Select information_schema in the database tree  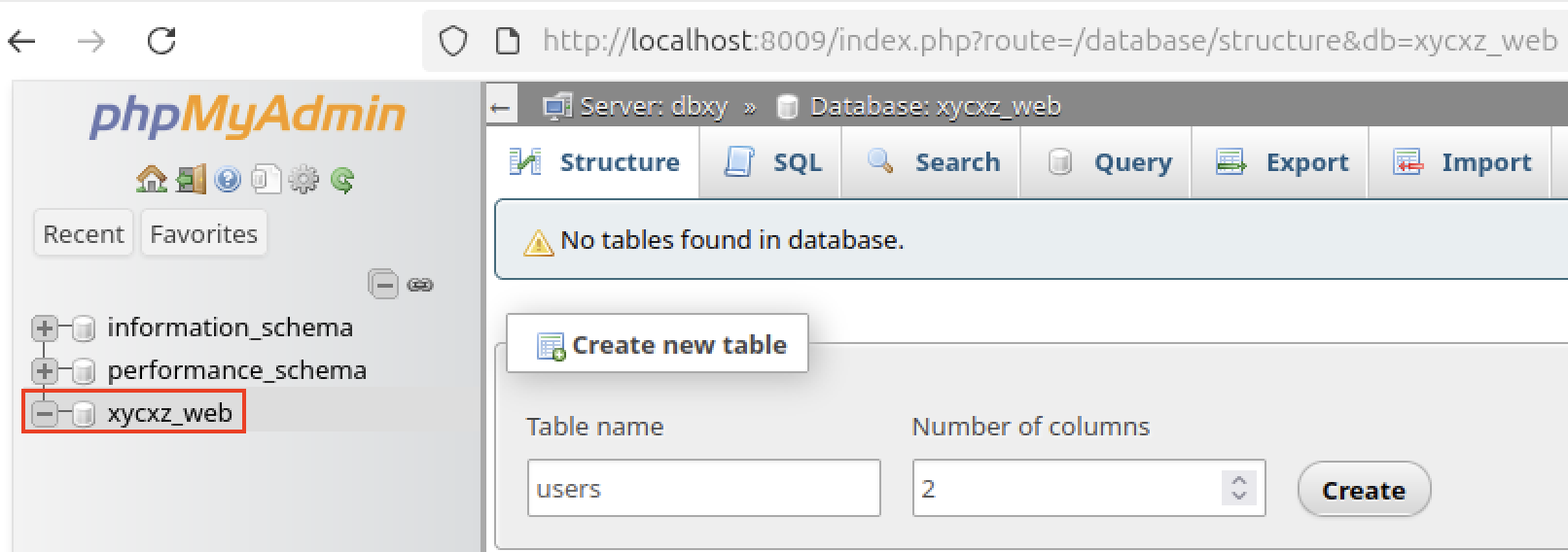tap(231, 328)
